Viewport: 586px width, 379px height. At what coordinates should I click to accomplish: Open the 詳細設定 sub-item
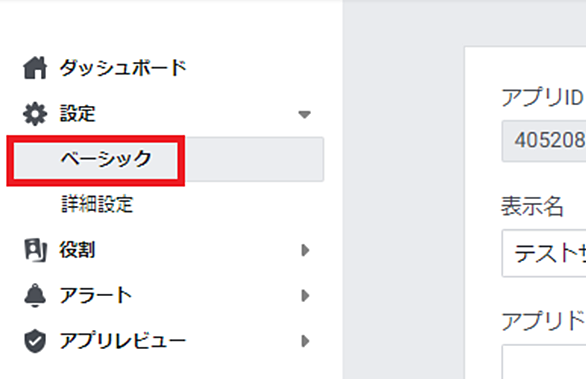(x=97, y=204)
